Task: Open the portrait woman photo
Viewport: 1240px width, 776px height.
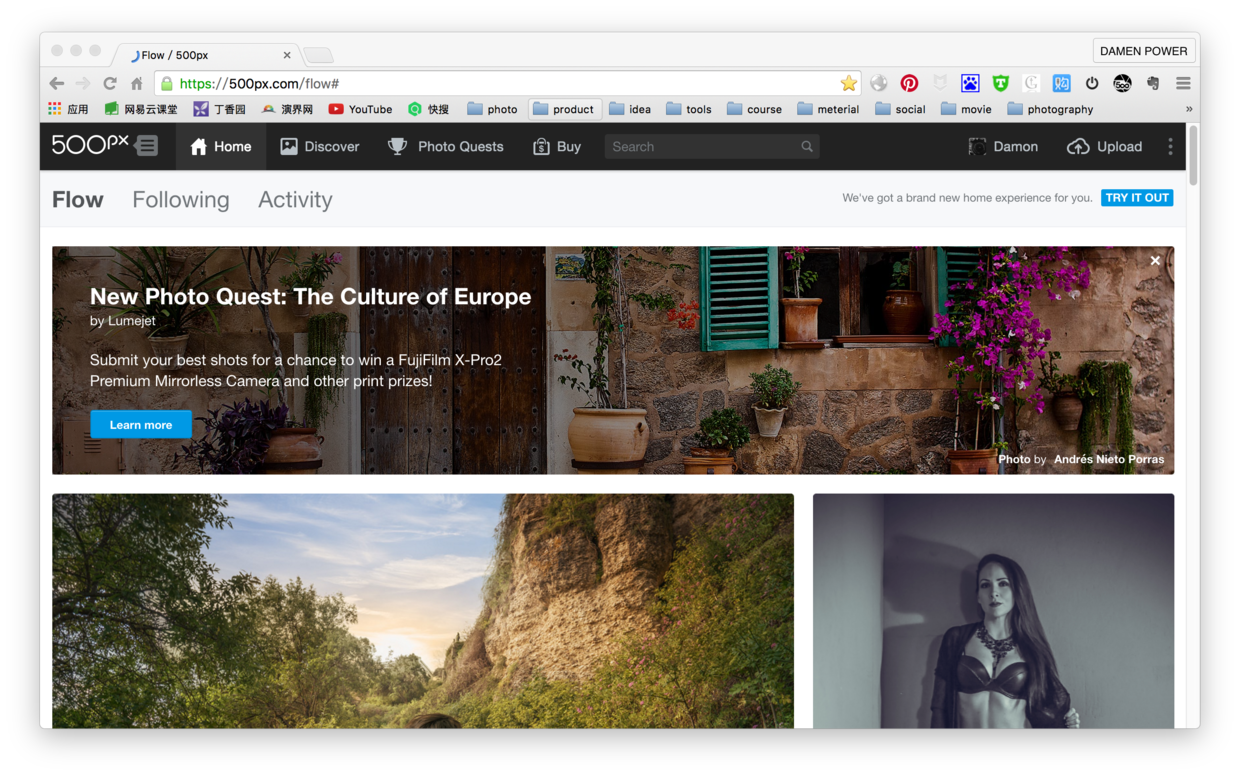Action: (993, 610)
